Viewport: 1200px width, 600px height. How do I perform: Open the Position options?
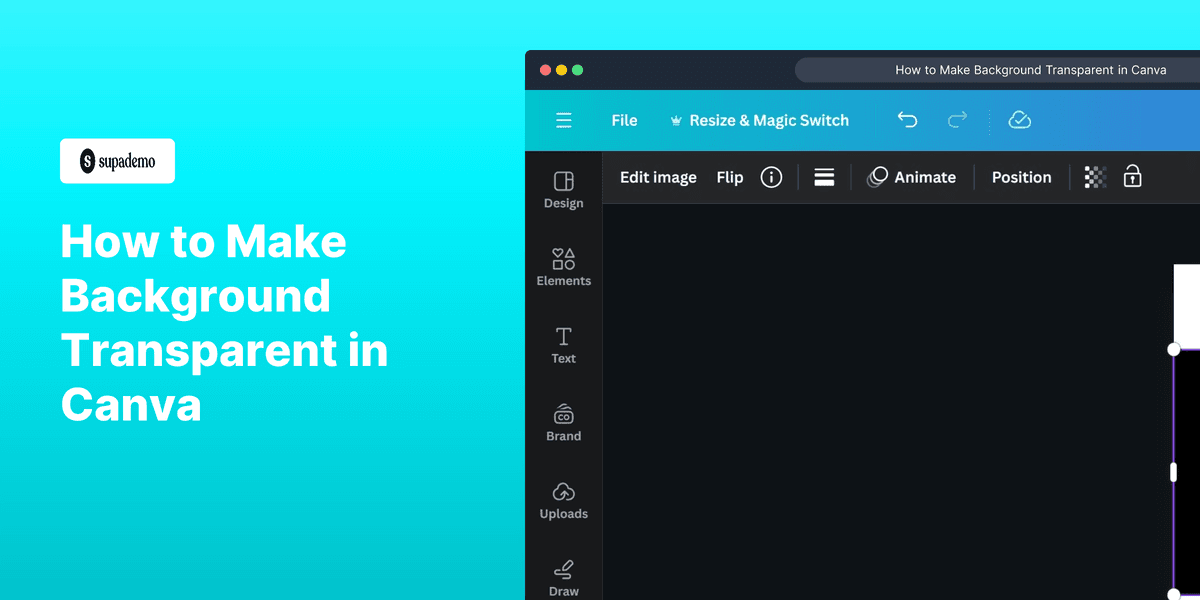[x=1021, y=177]
